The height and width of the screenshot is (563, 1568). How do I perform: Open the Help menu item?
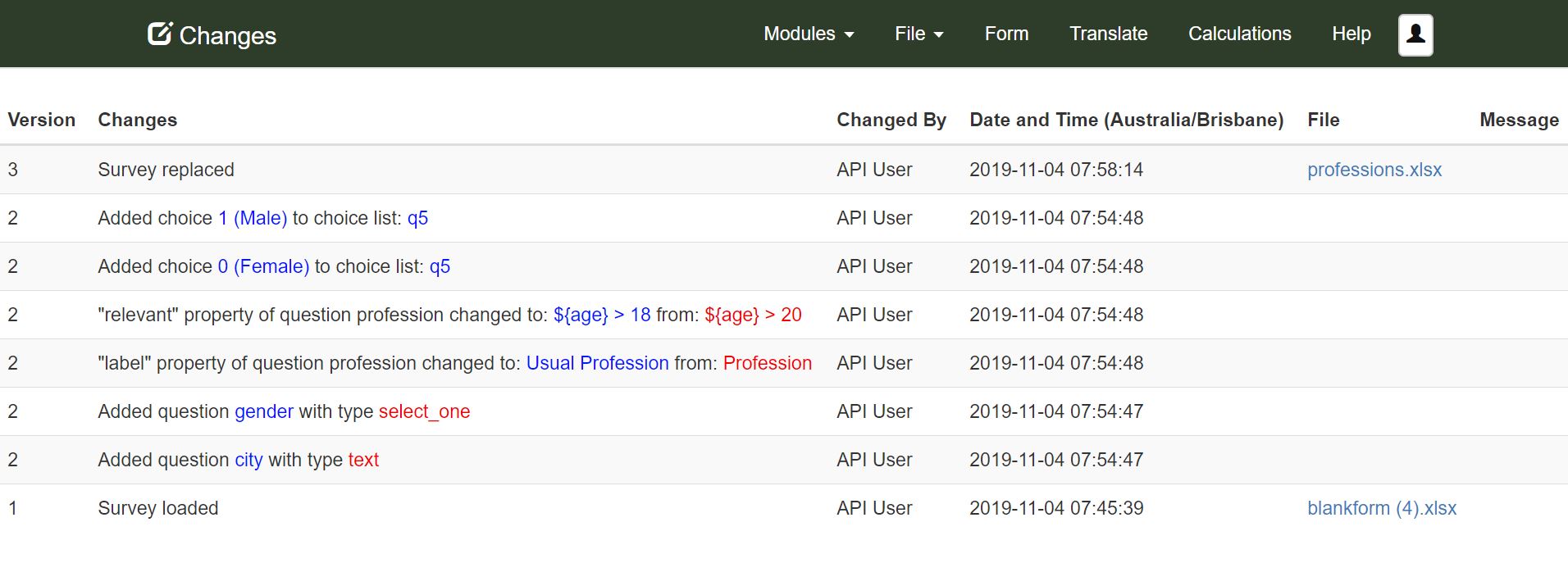1351,34
